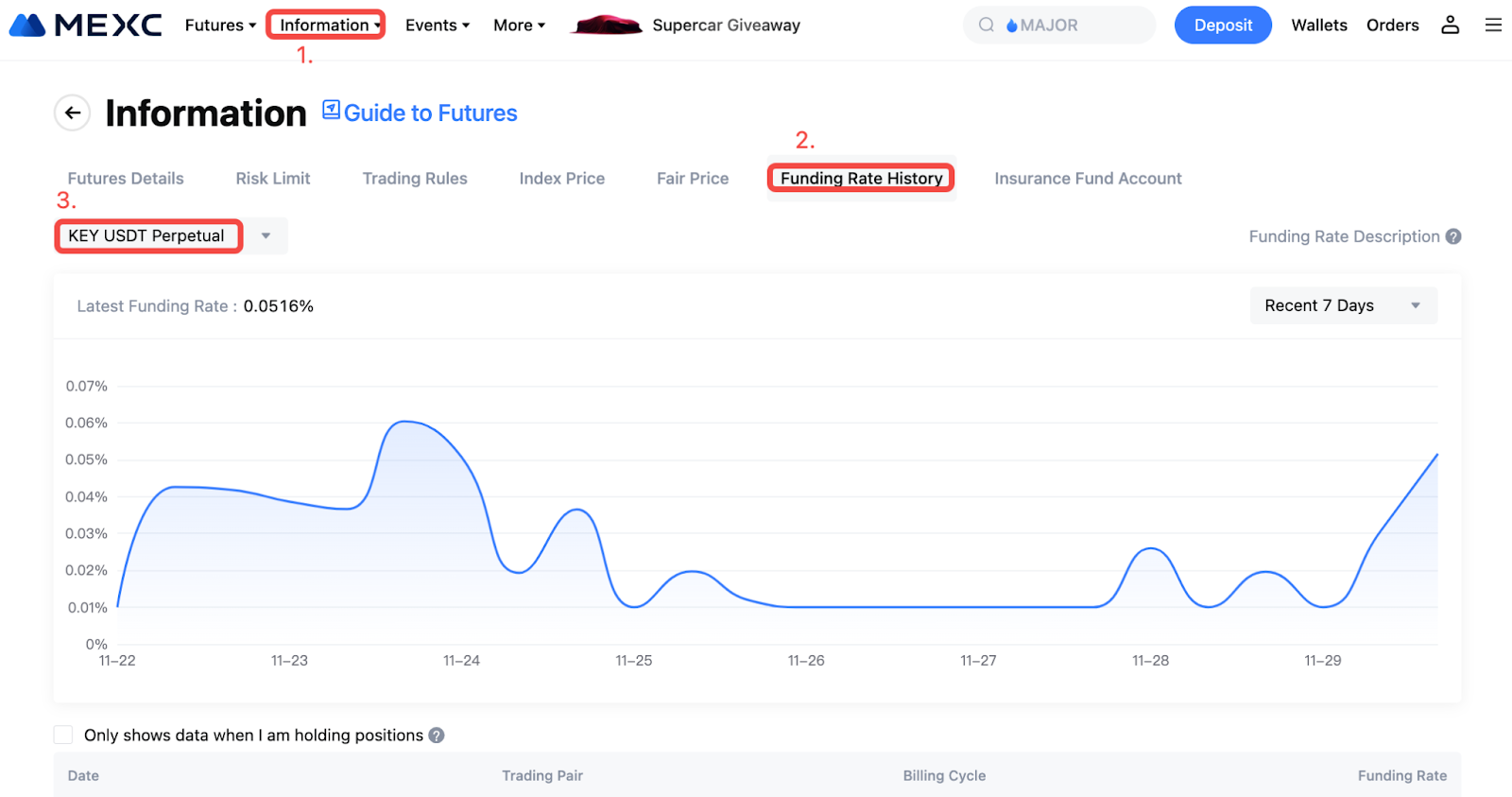Image resolution: width=1512 pixels, height=797 pixels.
Task: Open the Futures dropdown in navbar
Action: (x=220, y=26)
